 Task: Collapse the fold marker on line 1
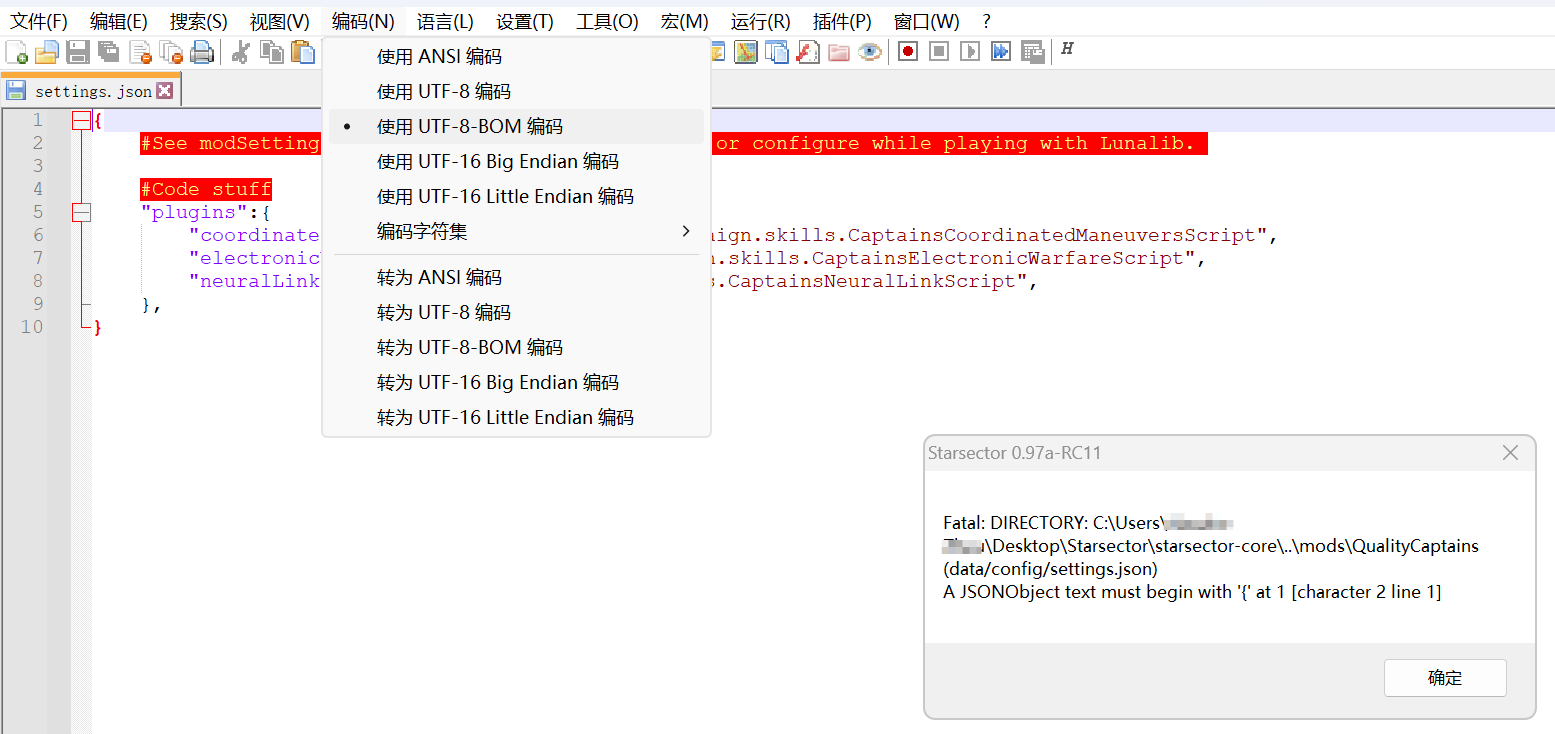pos(81,121)
